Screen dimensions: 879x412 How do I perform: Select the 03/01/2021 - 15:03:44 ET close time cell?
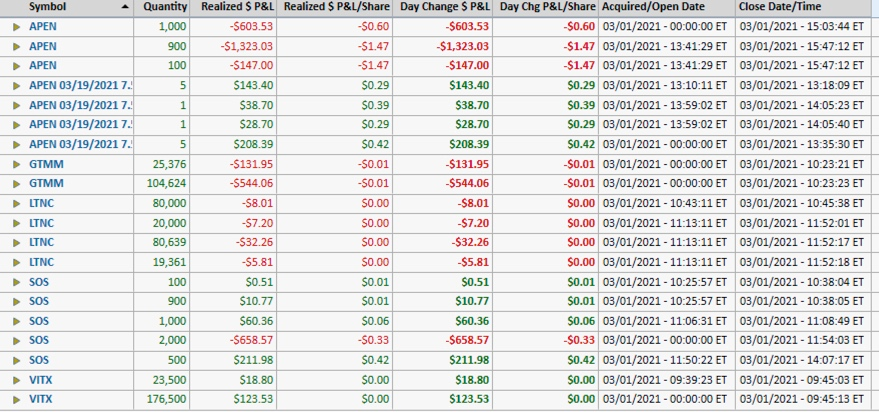[x=803, y=26]
